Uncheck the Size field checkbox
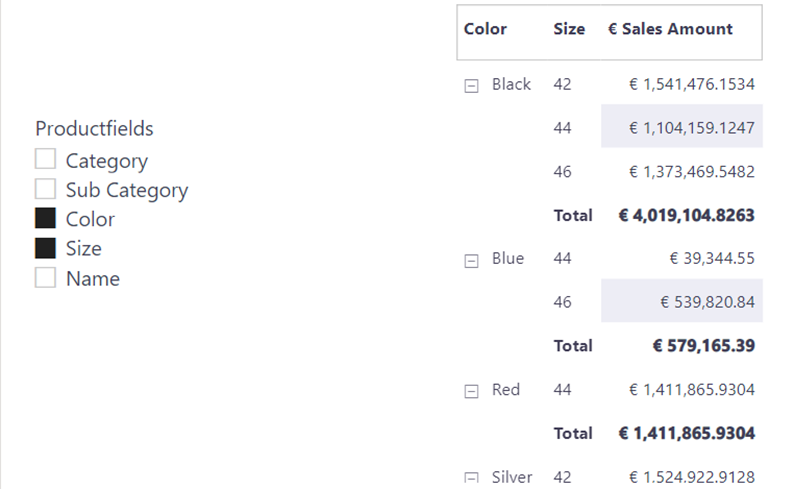Viewport: 794px width, 489px height. tap(45, 248)
